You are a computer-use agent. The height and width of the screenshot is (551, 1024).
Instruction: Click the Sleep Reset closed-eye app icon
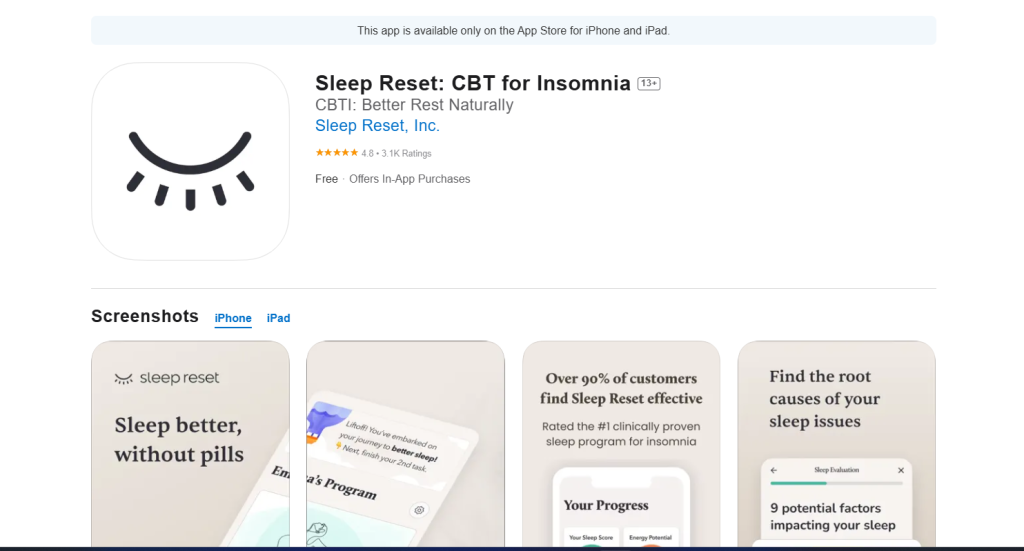pyautogui.click(x=190, y=161)
